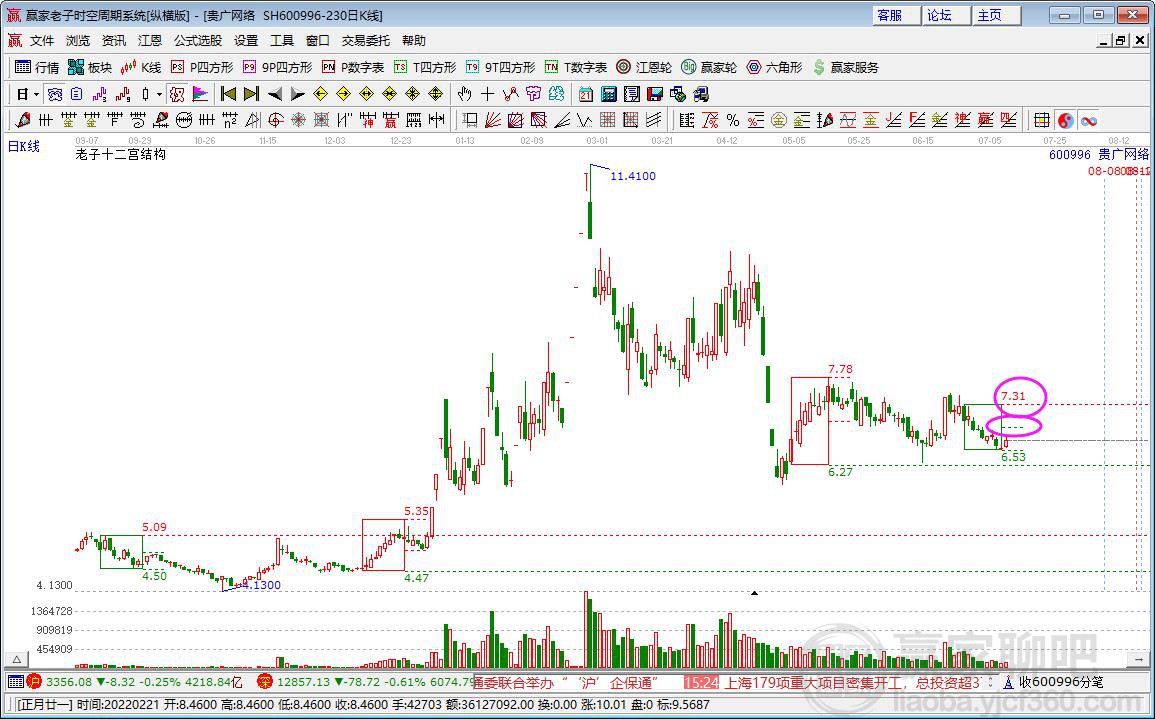This screenshot has width=1155, height=719.
Task: Click the 7.78 price label
Action: [x=840, y=369]
